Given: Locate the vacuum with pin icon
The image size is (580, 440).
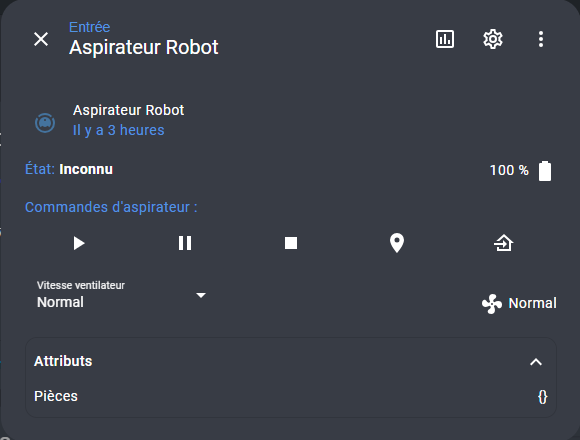Looking at the screenshot, I should click(397, 243).
